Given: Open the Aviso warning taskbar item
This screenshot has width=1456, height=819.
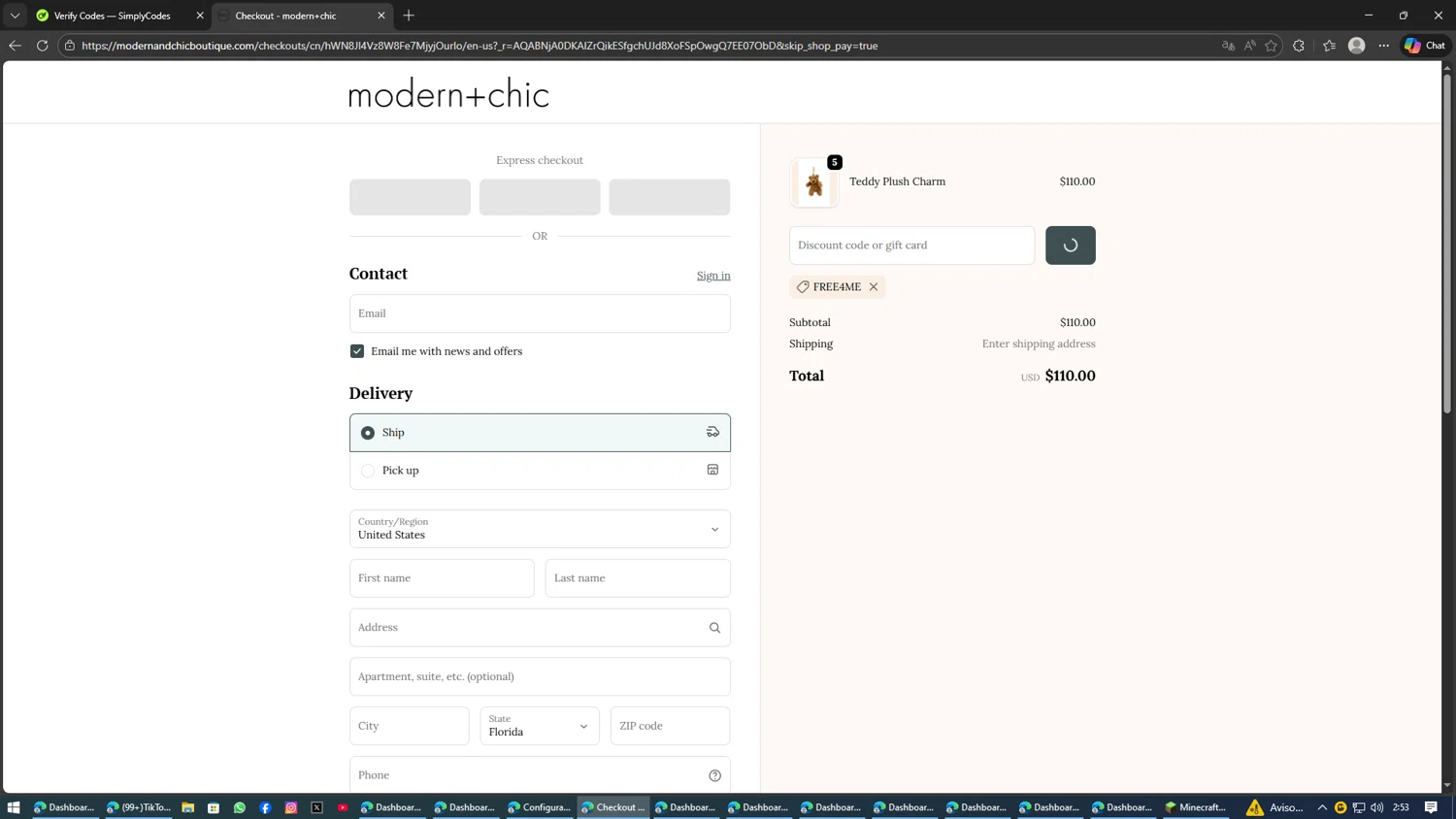Looking at the screenshot, I should pyautogui.click(x=1275, y=807).
